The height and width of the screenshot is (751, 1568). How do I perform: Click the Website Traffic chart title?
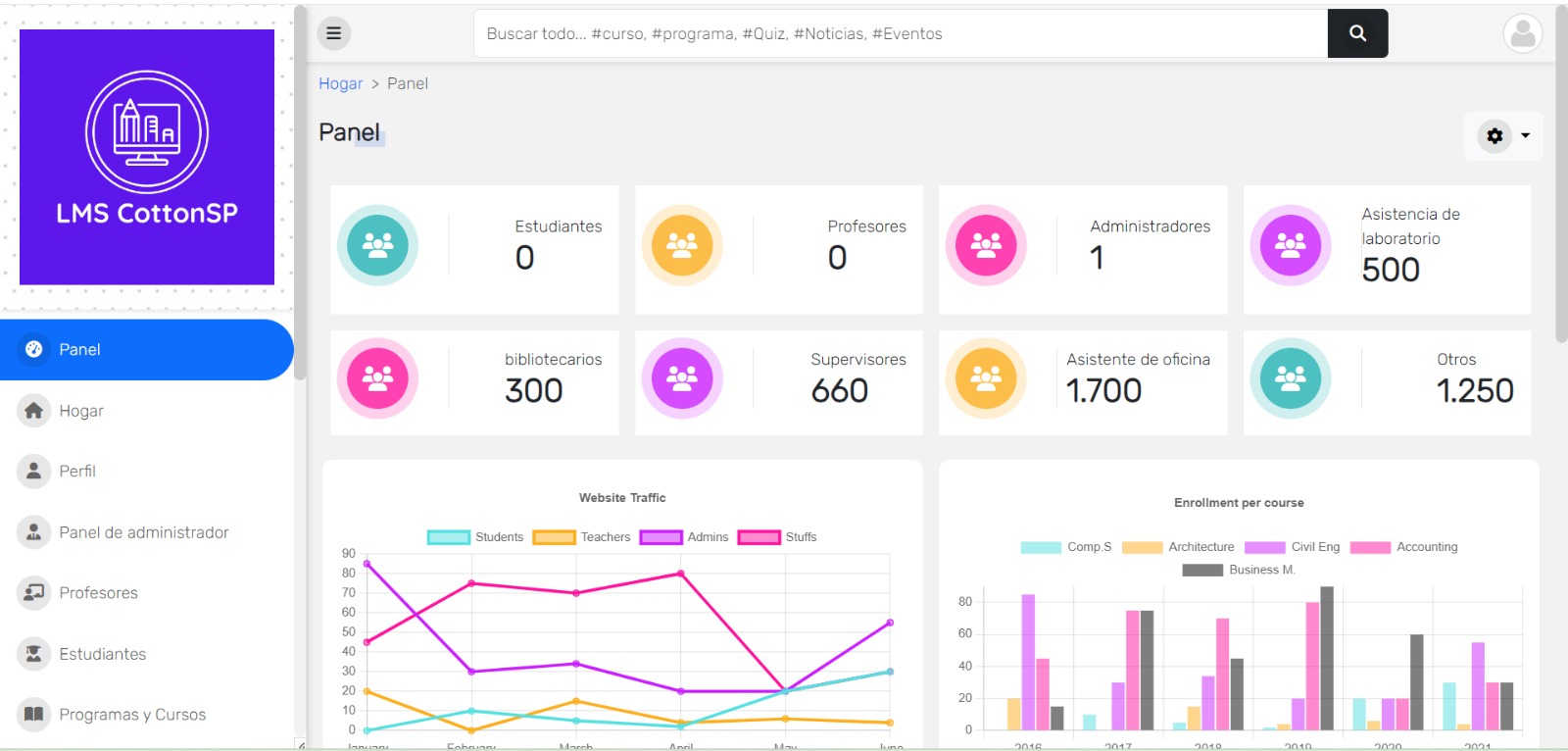click(x=622, y=498)
